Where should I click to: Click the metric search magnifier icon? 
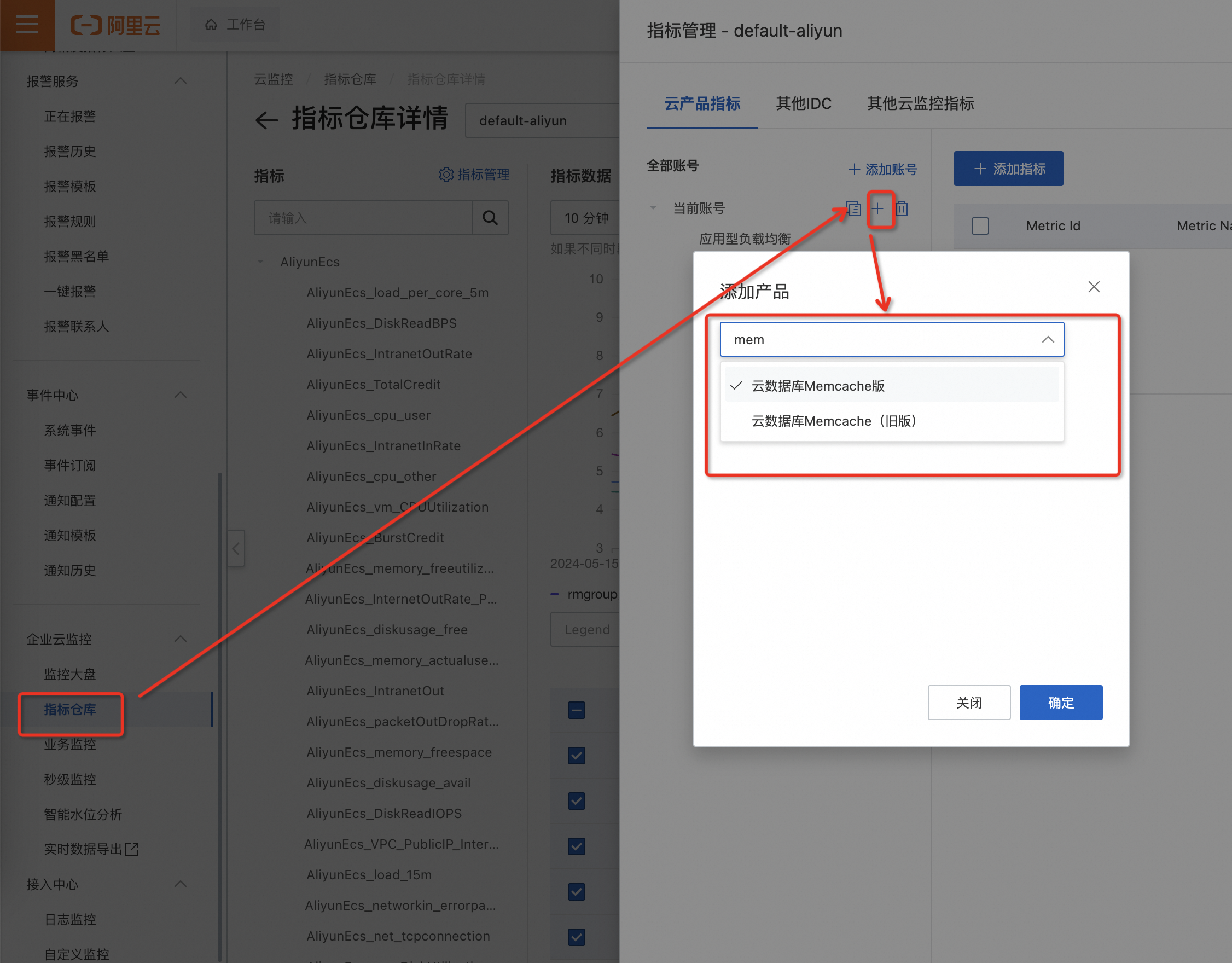click(490, 218)
